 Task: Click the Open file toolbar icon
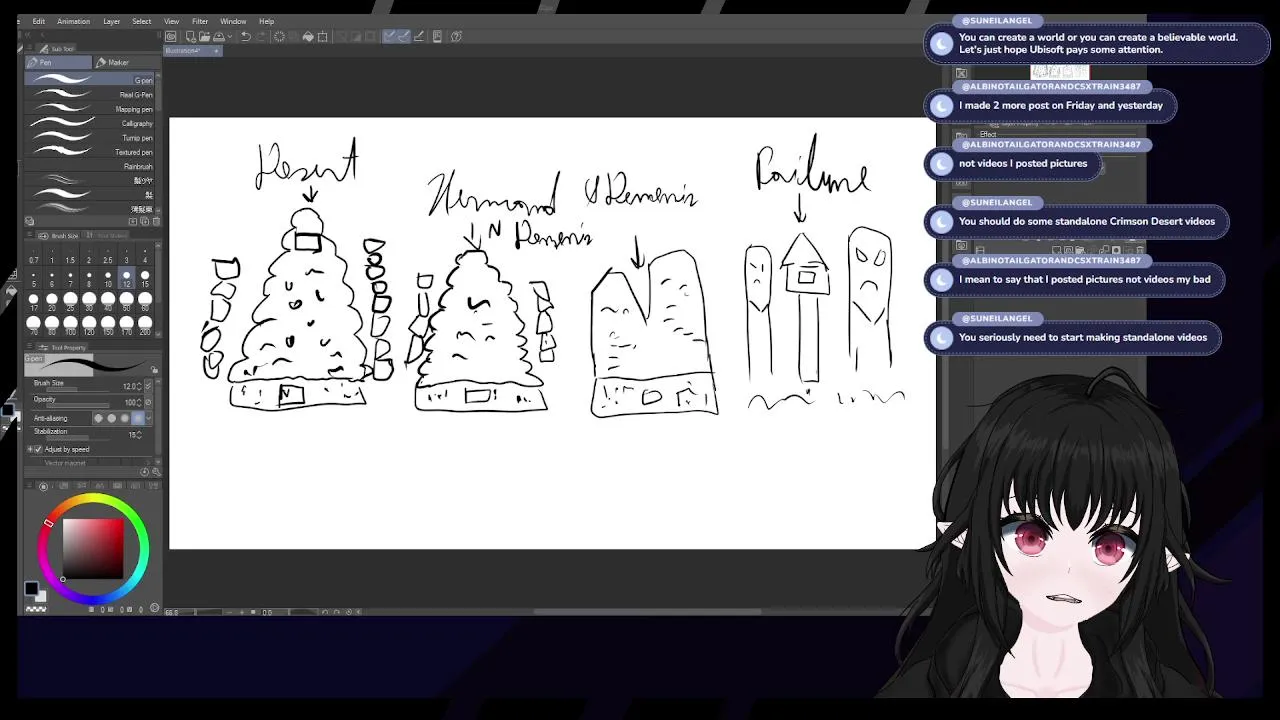pos(204,37)
